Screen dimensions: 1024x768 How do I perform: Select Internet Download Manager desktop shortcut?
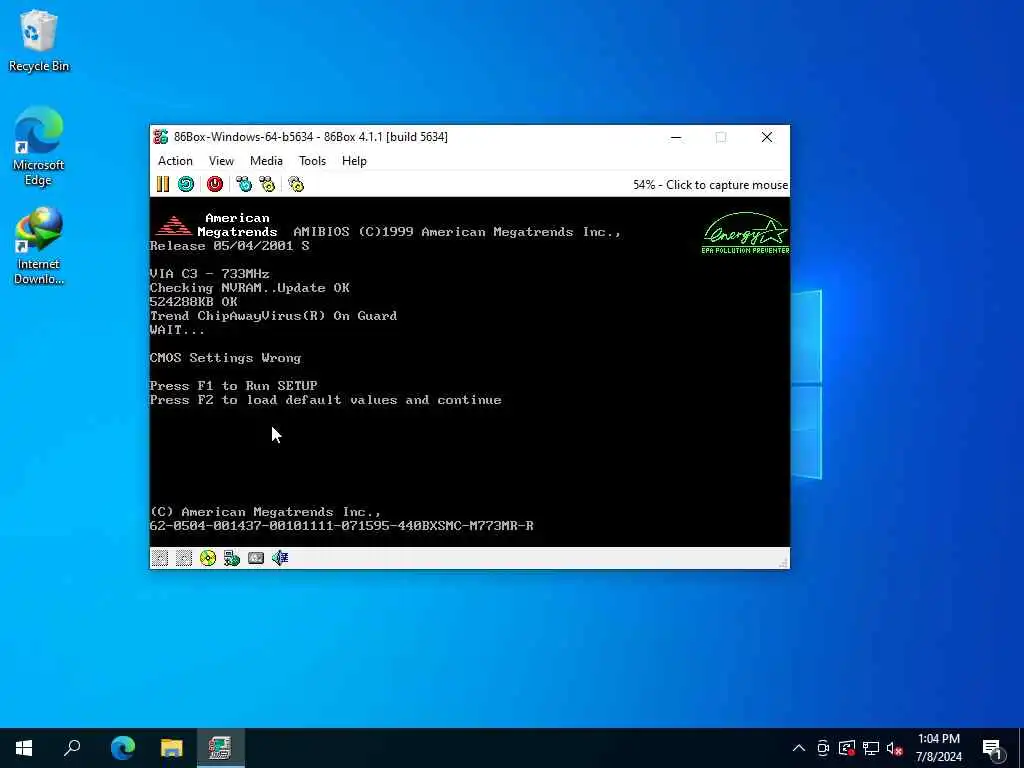click(39, 246)
